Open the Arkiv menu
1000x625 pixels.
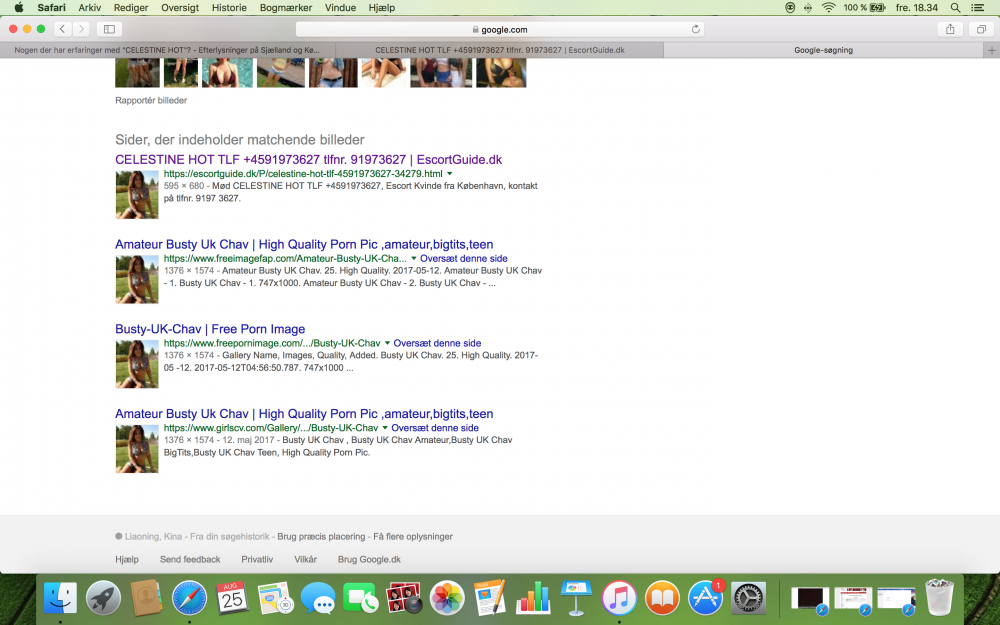[x=90, y=8]
